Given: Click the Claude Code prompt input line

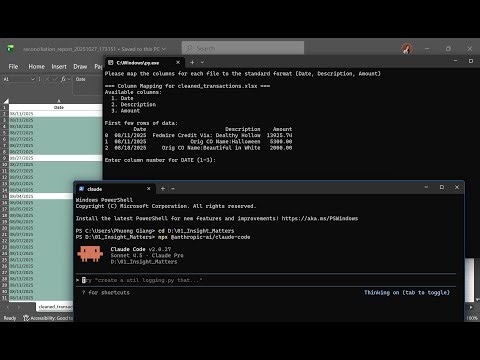Looking at the screenshot, I should [x=266, y=280].
